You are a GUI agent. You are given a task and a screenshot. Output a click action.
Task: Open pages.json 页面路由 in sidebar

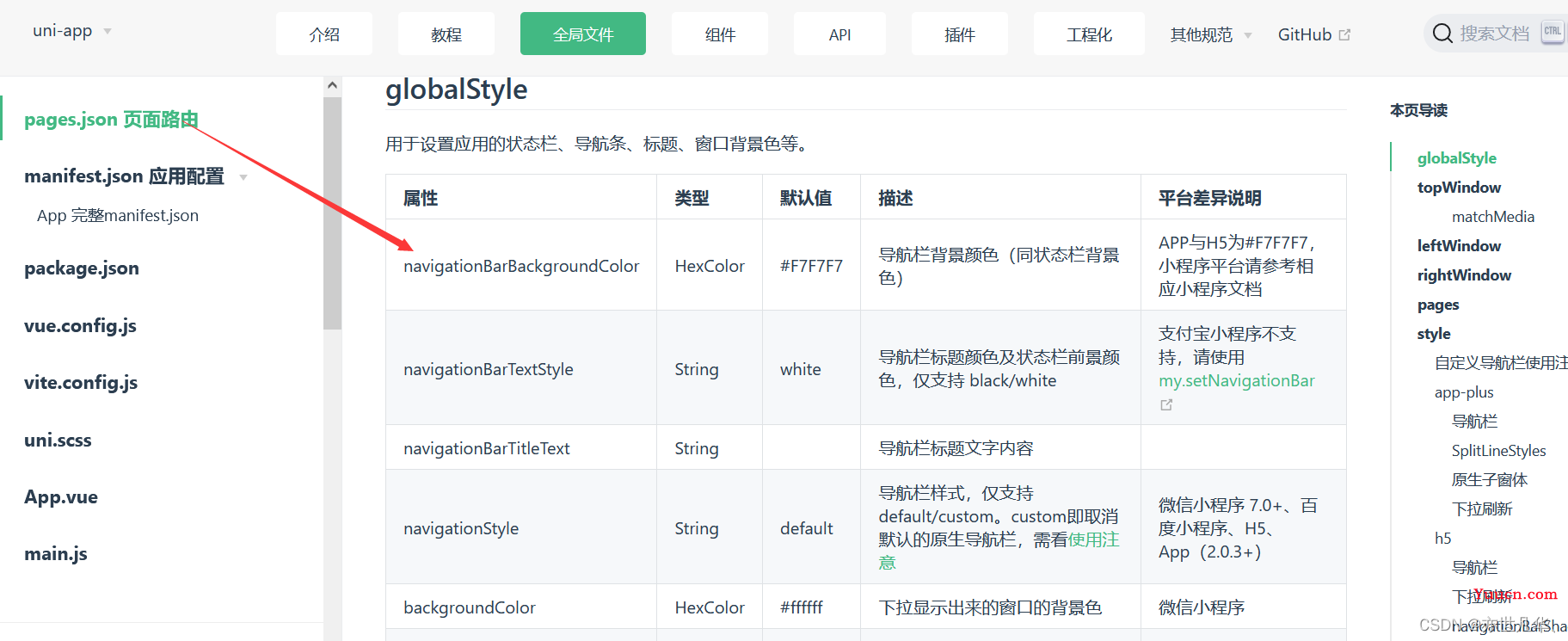click(111, 119)
